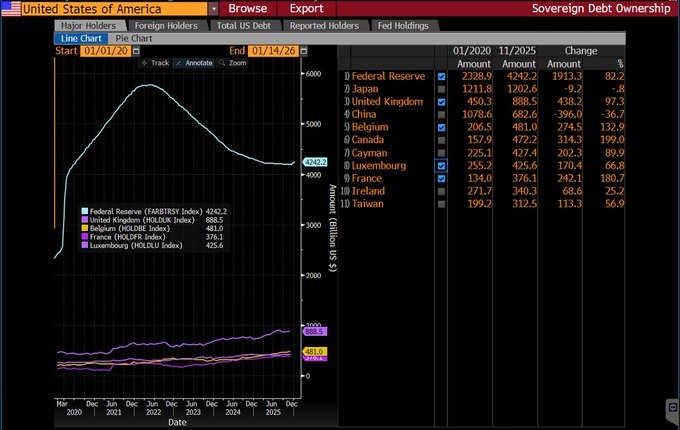The height and width of the screenshot is (430, 680).
Task: Toggle the Annotate chart tool
Action: 196,62
